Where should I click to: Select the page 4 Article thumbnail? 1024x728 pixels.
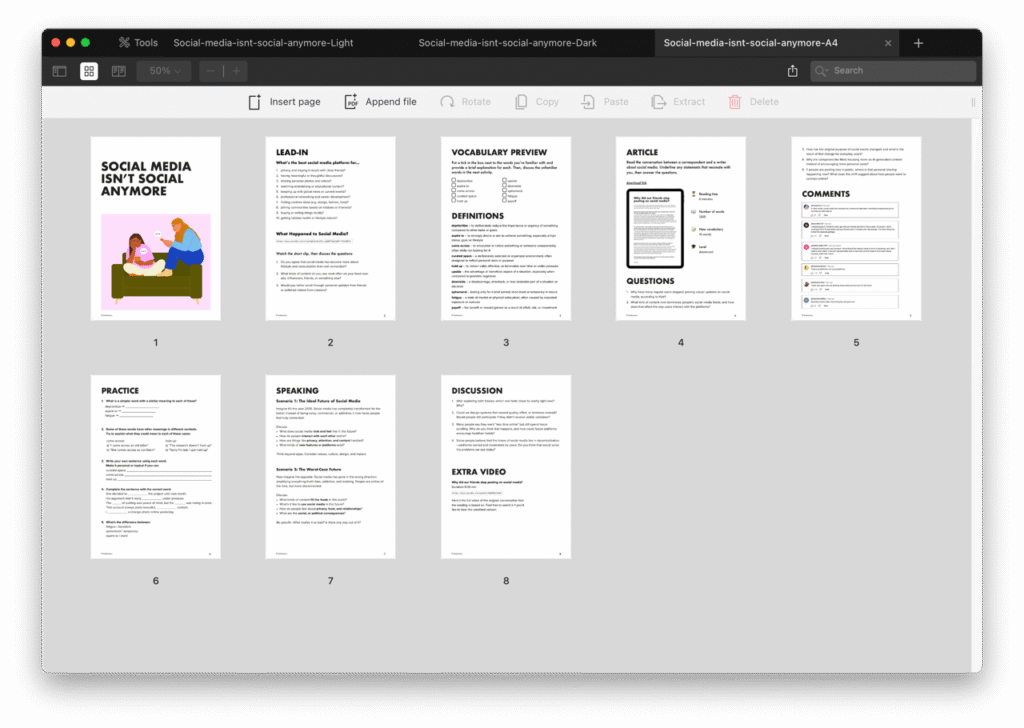681,229
